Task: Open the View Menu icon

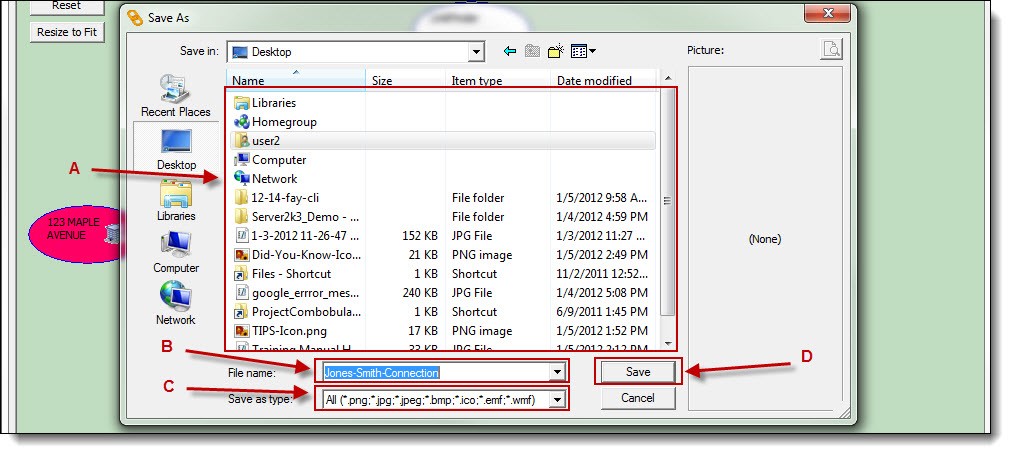Action: (583, 51)
